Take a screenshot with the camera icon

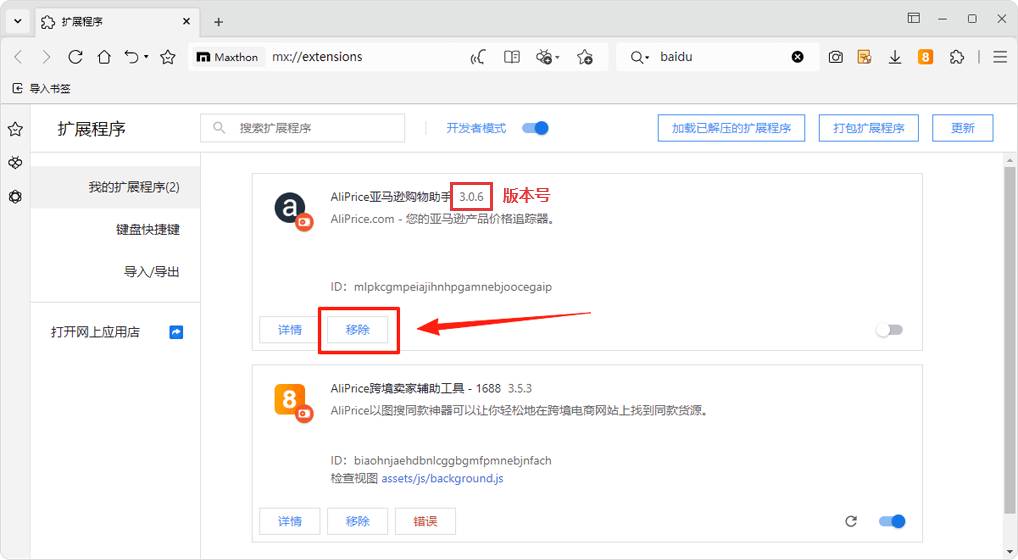pyautogui.click(x=835, y=57)
